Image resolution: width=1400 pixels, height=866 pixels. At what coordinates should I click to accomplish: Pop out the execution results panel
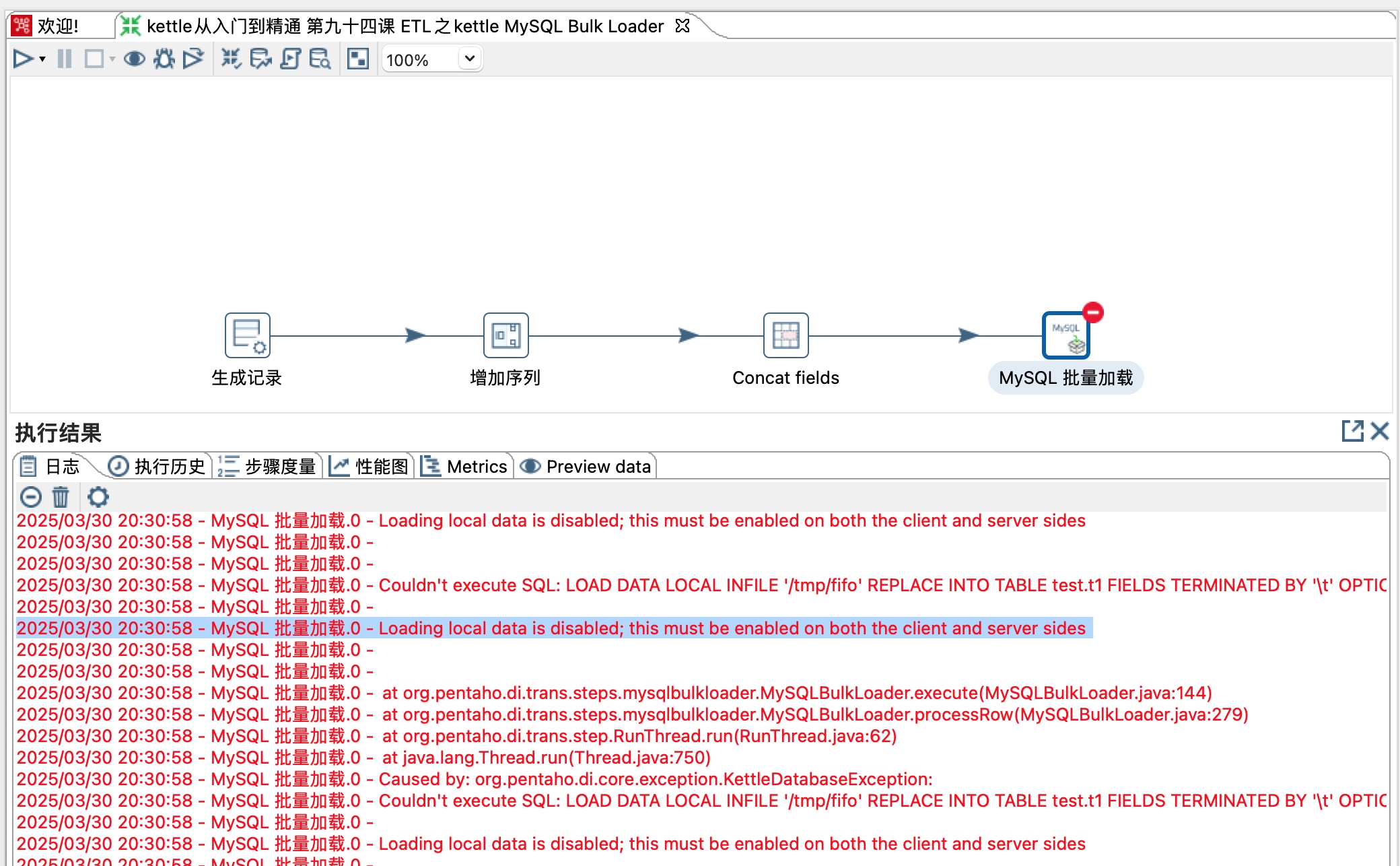click(1352, 431)
